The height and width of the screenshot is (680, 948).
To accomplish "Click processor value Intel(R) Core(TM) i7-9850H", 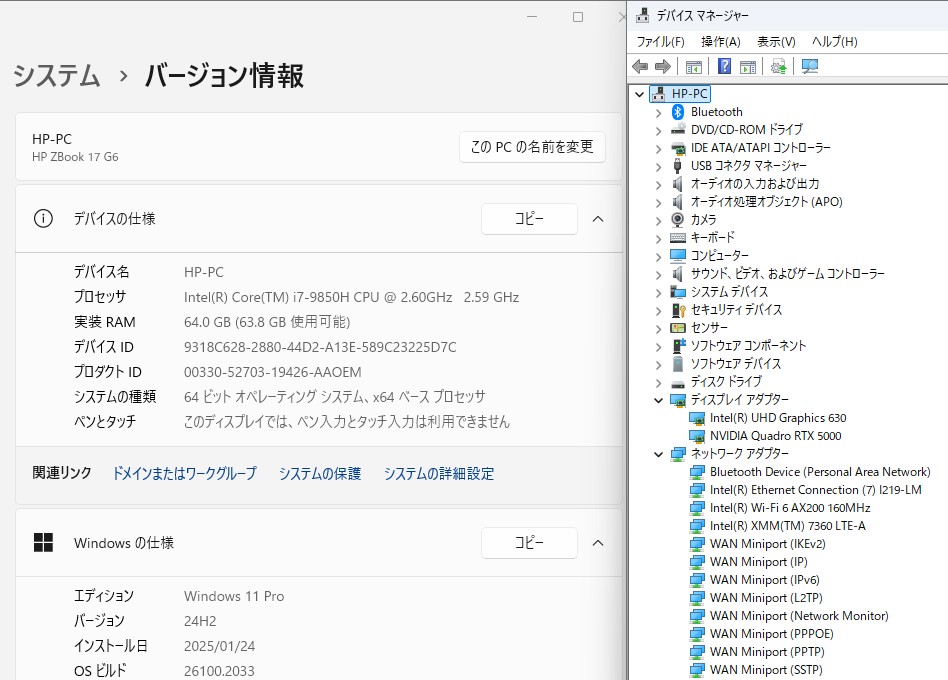I will 351,297.
